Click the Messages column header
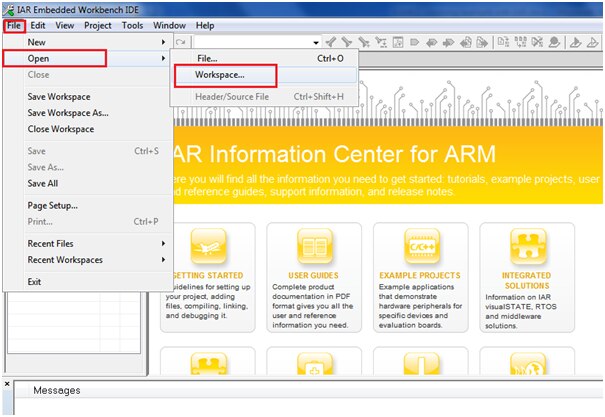 point(57,390)
